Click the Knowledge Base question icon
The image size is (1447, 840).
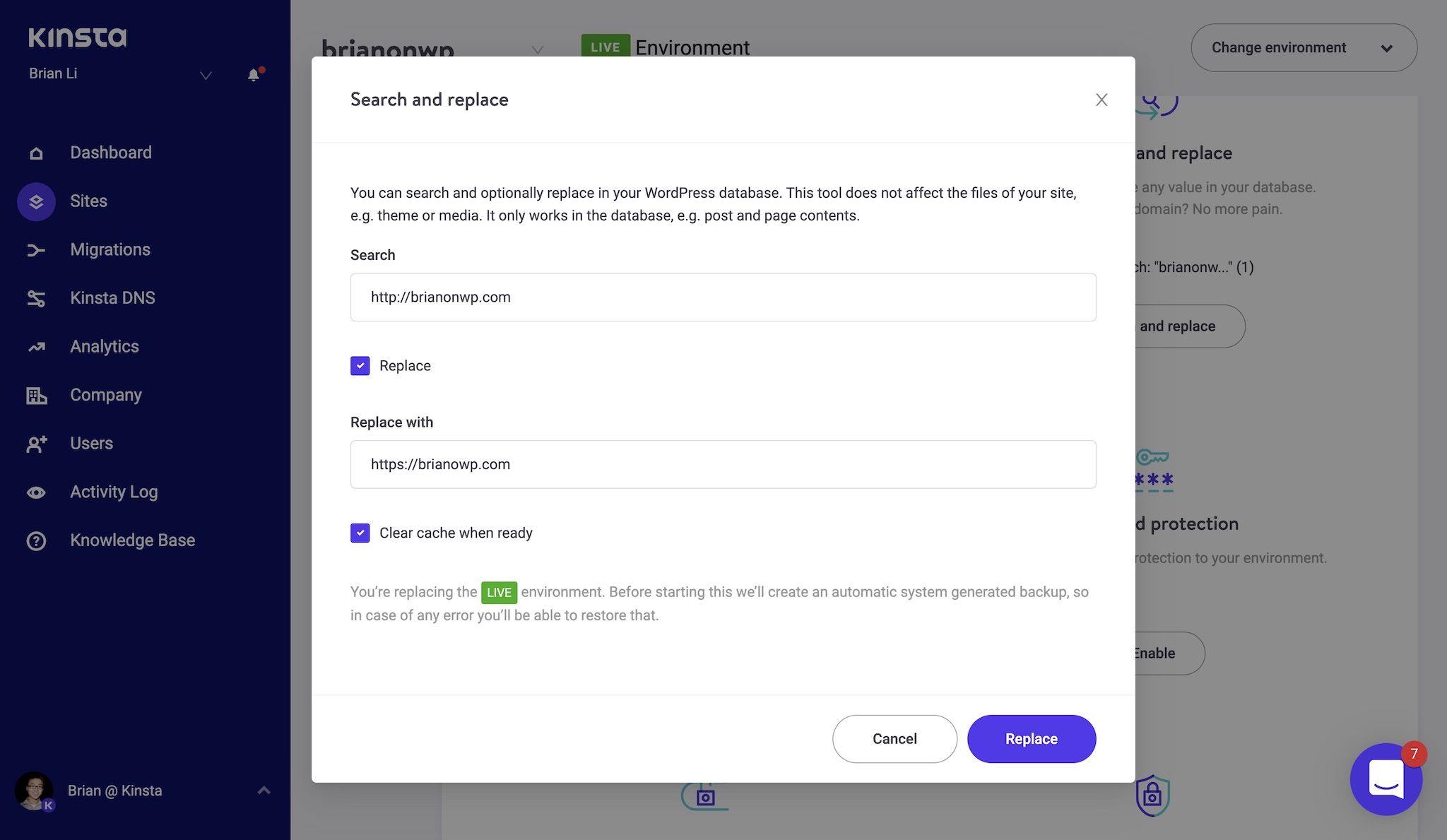pyautogui.click(x=36, y=540)
